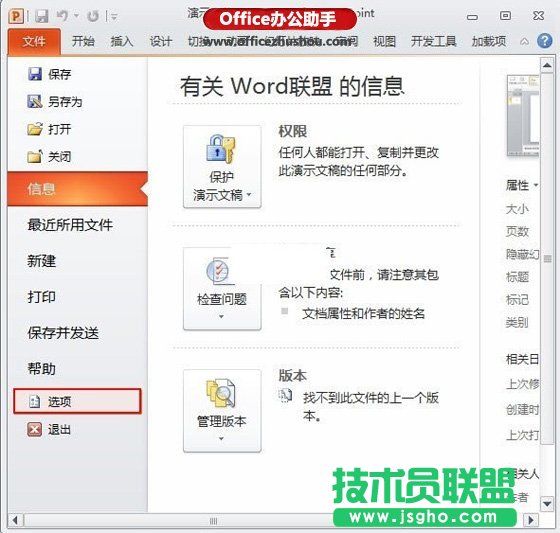Open Customize Quick Access Toolbar dropdown

[114, 16]
